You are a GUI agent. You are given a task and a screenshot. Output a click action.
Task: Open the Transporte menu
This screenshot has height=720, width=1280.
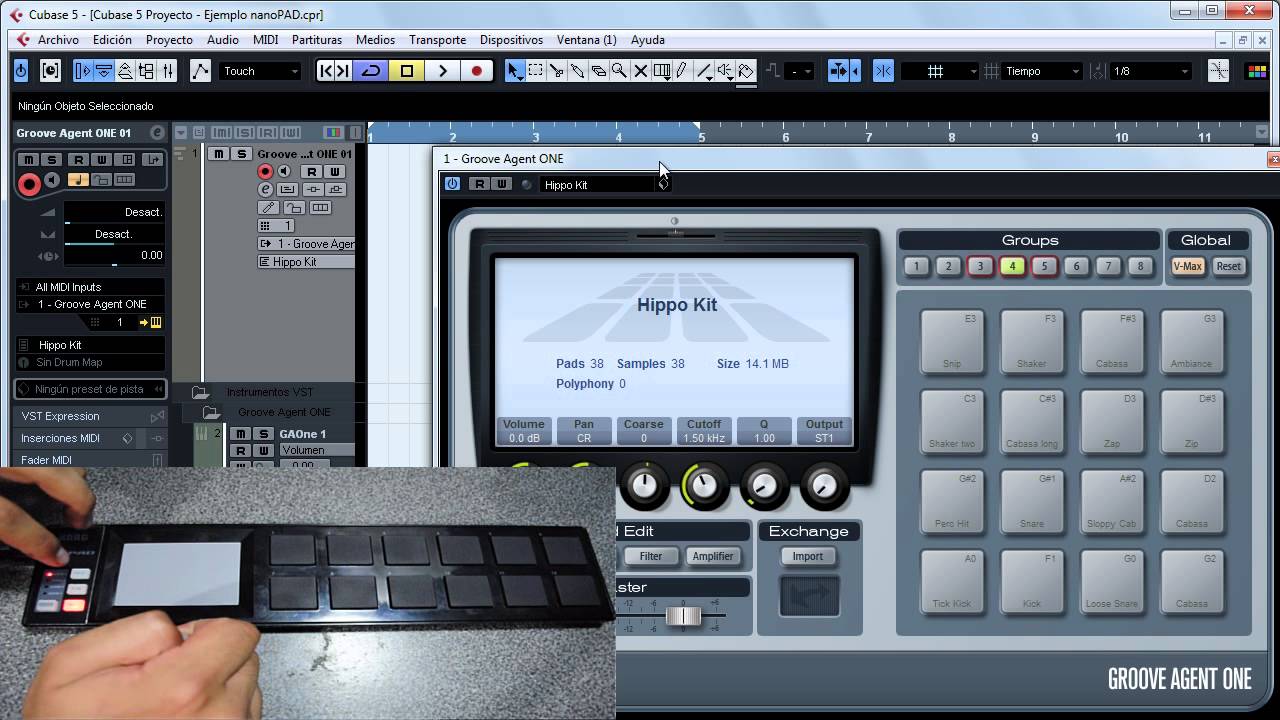(x=437, y=40)
